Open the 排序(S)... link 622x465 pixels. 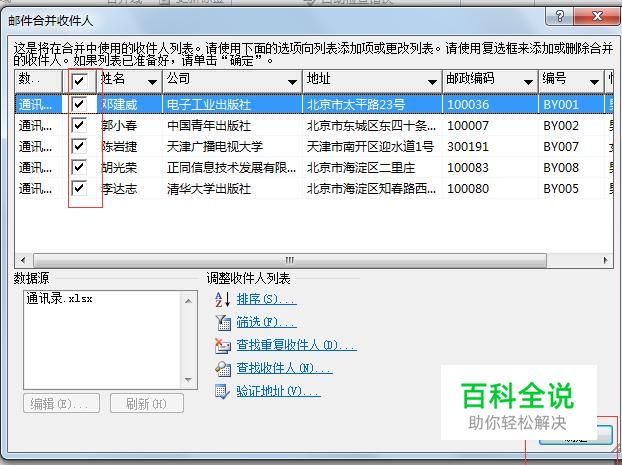click(267, 299)
